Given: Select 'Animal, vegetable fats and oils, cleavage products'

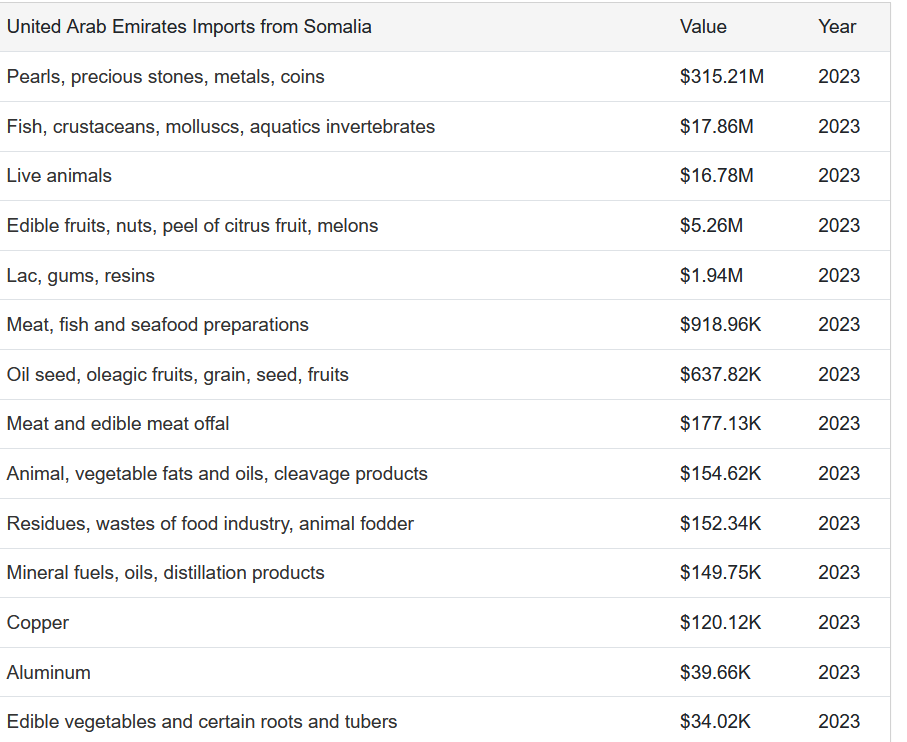Looking at the screenshot, I should pos(217,473).
